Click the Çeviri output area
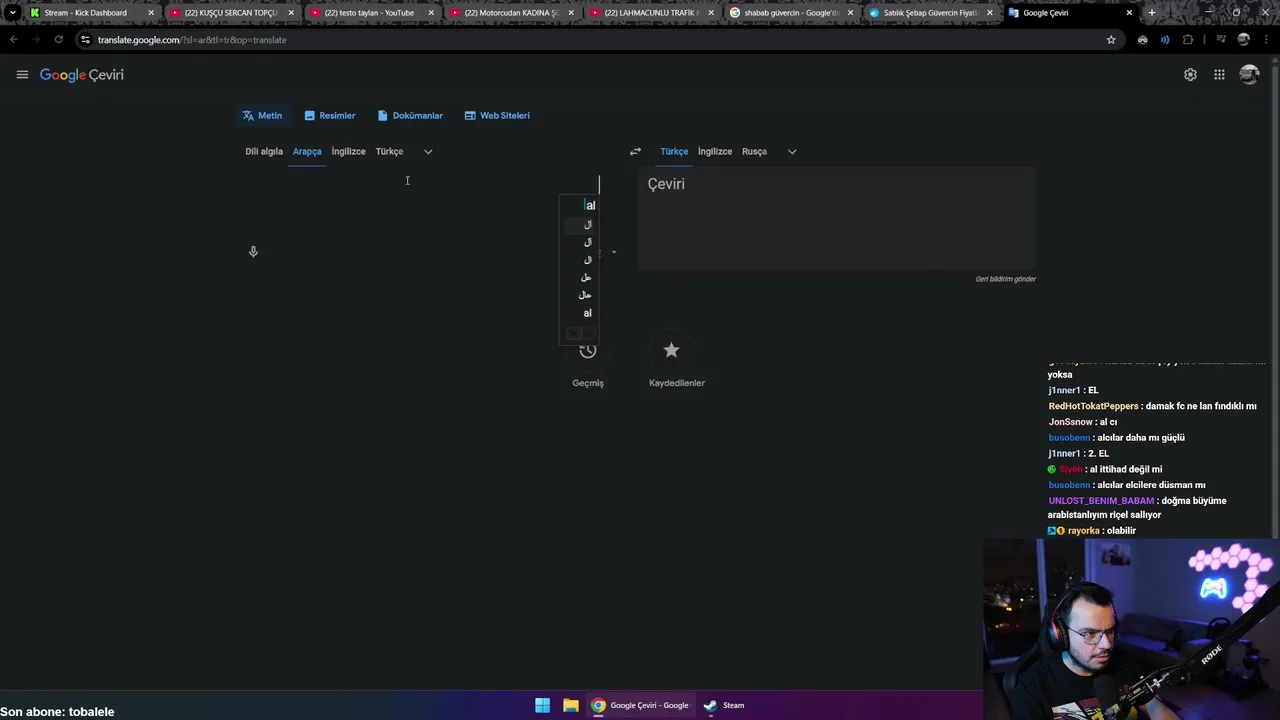 tap(837, 218)
